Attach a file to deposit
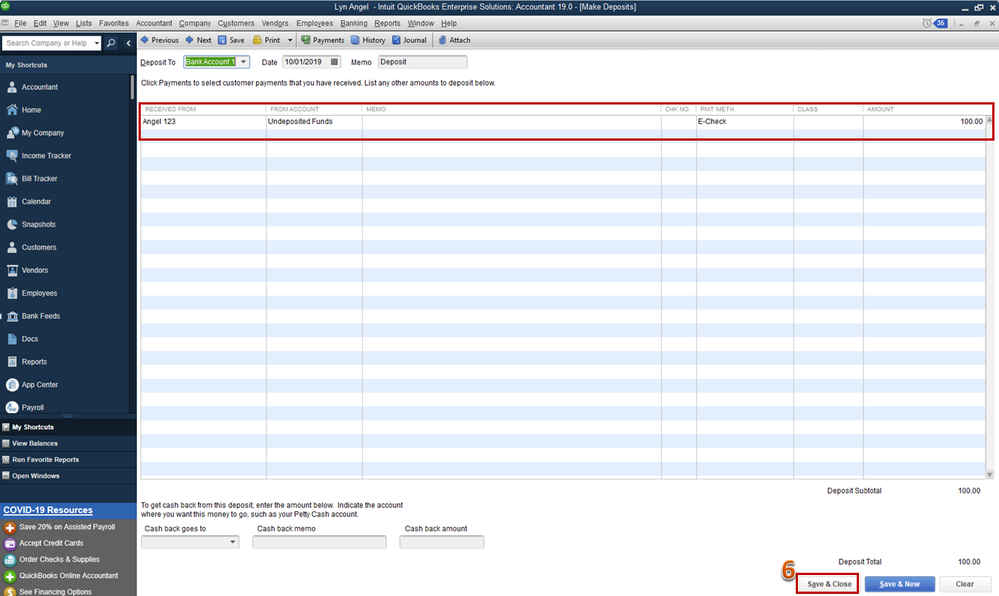The image size is (999, 596). pos(454,40)
